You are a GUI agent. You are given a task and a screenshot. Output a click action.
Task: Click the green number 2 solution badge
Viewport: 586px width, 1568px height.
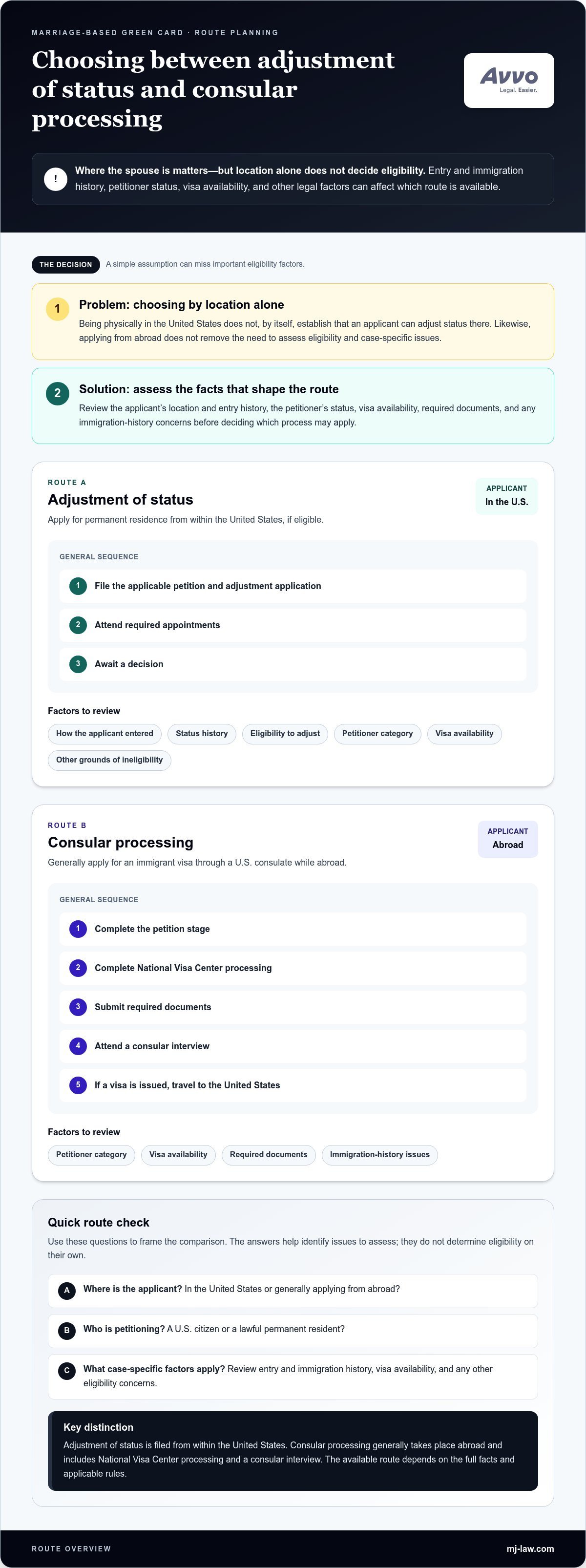[57, 393]
